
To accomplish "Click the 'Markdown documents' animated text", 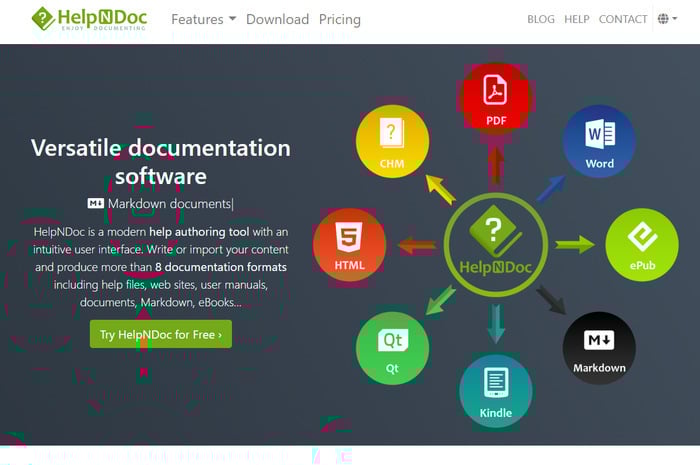I will (169, 204).
